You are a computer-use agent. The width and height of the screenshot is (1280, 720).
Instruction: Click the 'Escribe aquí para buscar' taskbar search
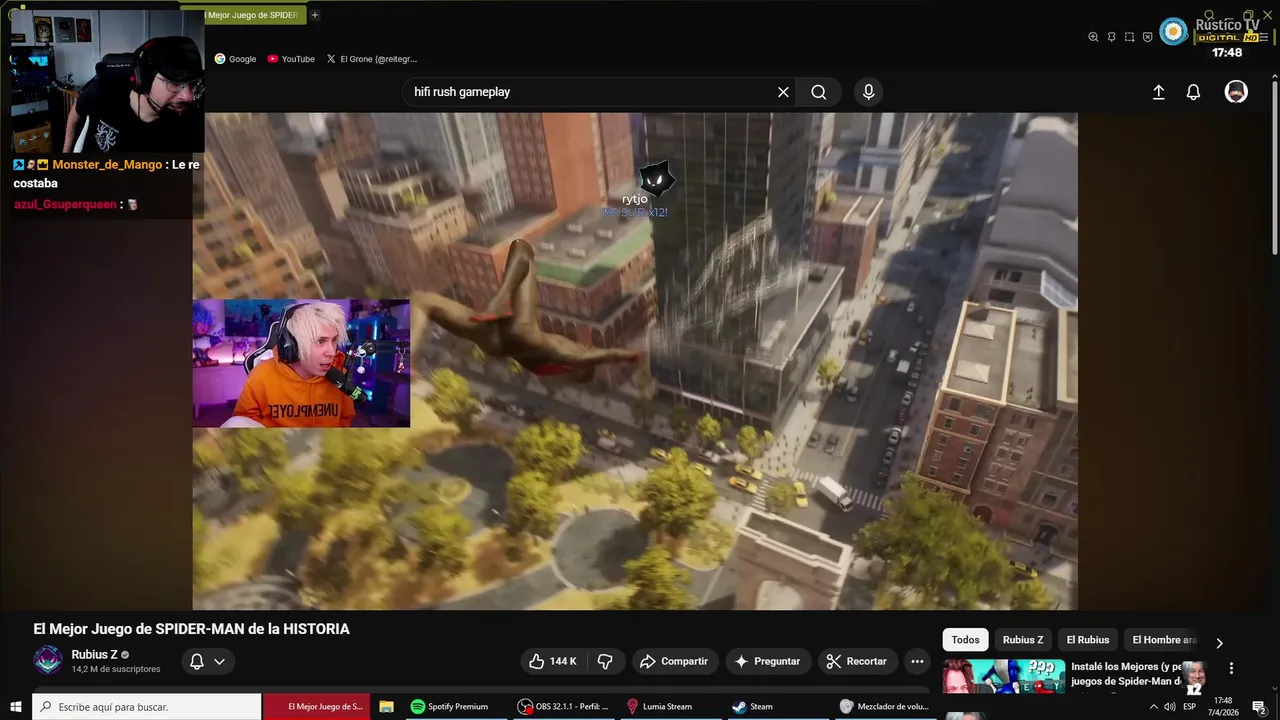point(146,706)
